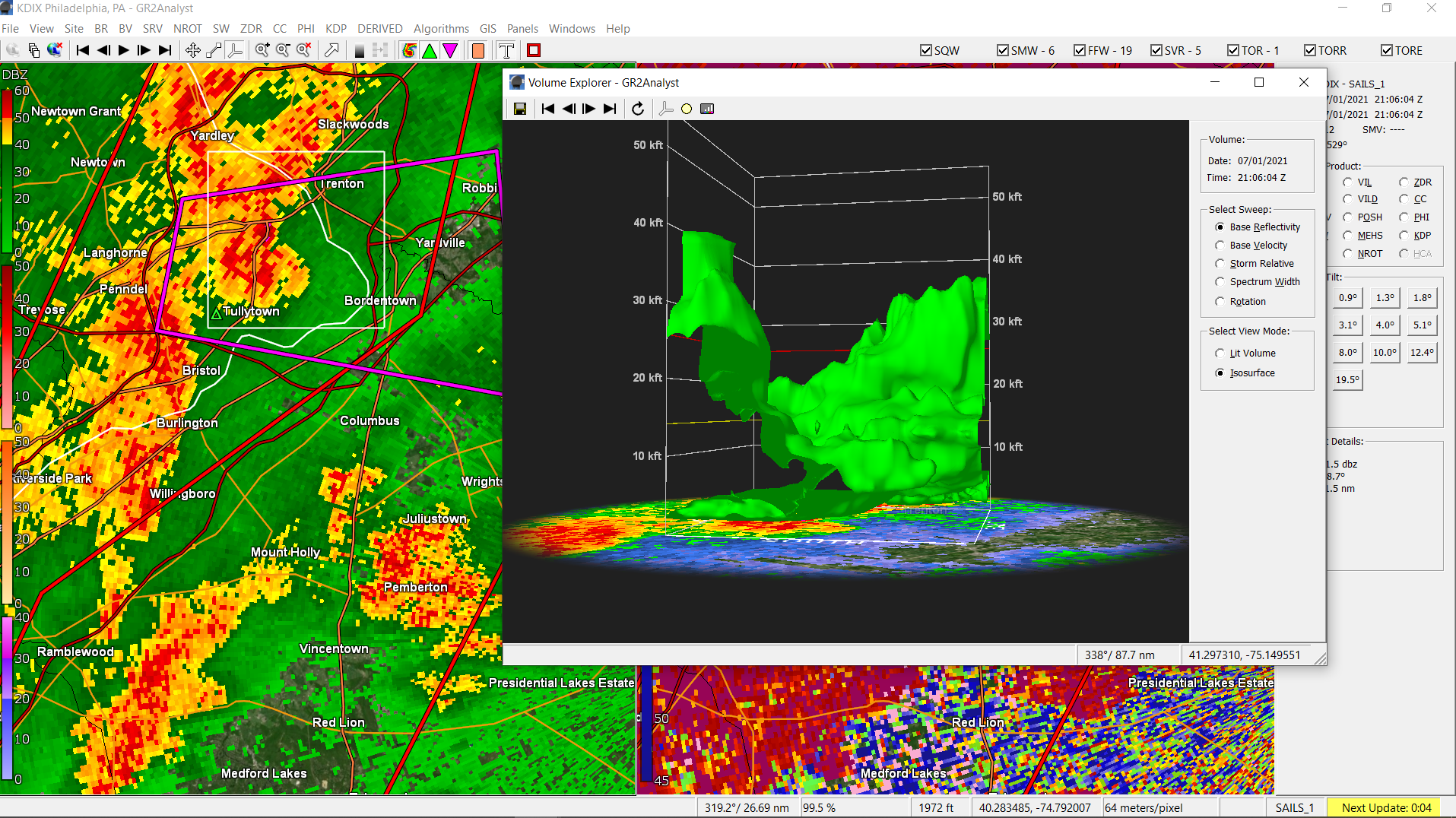The width and height of the screenshot is (1456, 818).
Task: Go to last volume in Volume Explorer
Action: pyautogui.click(x=610, y=109)
